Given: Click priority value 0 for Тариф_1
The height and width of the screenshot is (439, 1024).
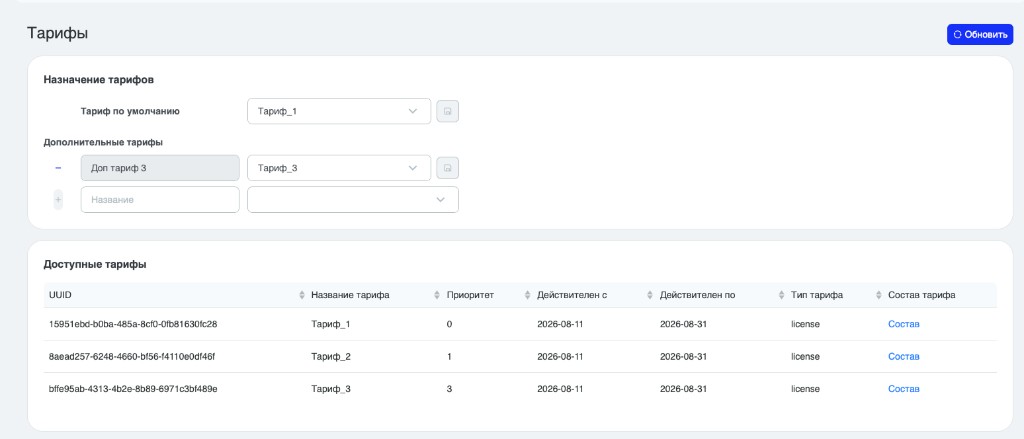Looking at the screenshot, I should click(449, 324).
